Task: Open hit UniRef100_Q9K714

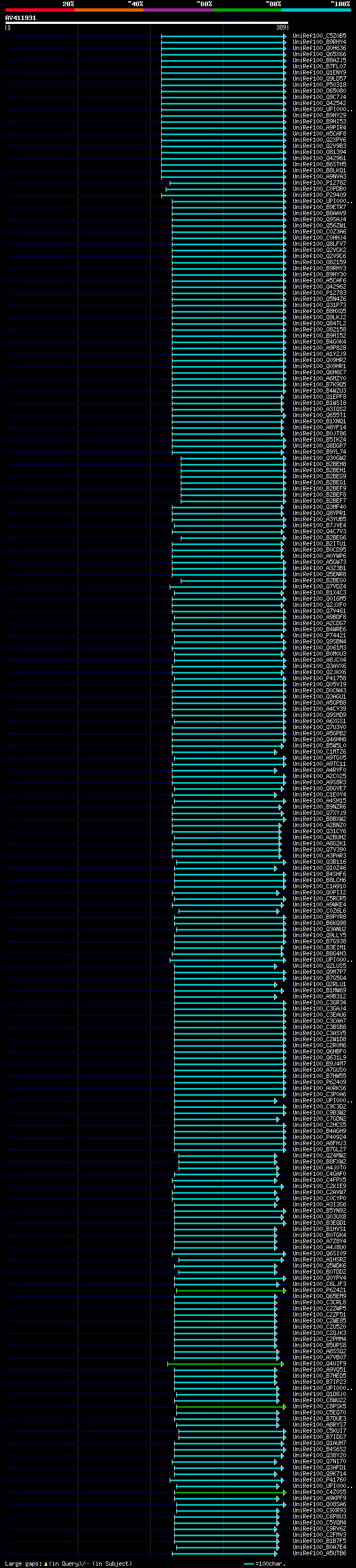Action: (x=319, y=1473)
